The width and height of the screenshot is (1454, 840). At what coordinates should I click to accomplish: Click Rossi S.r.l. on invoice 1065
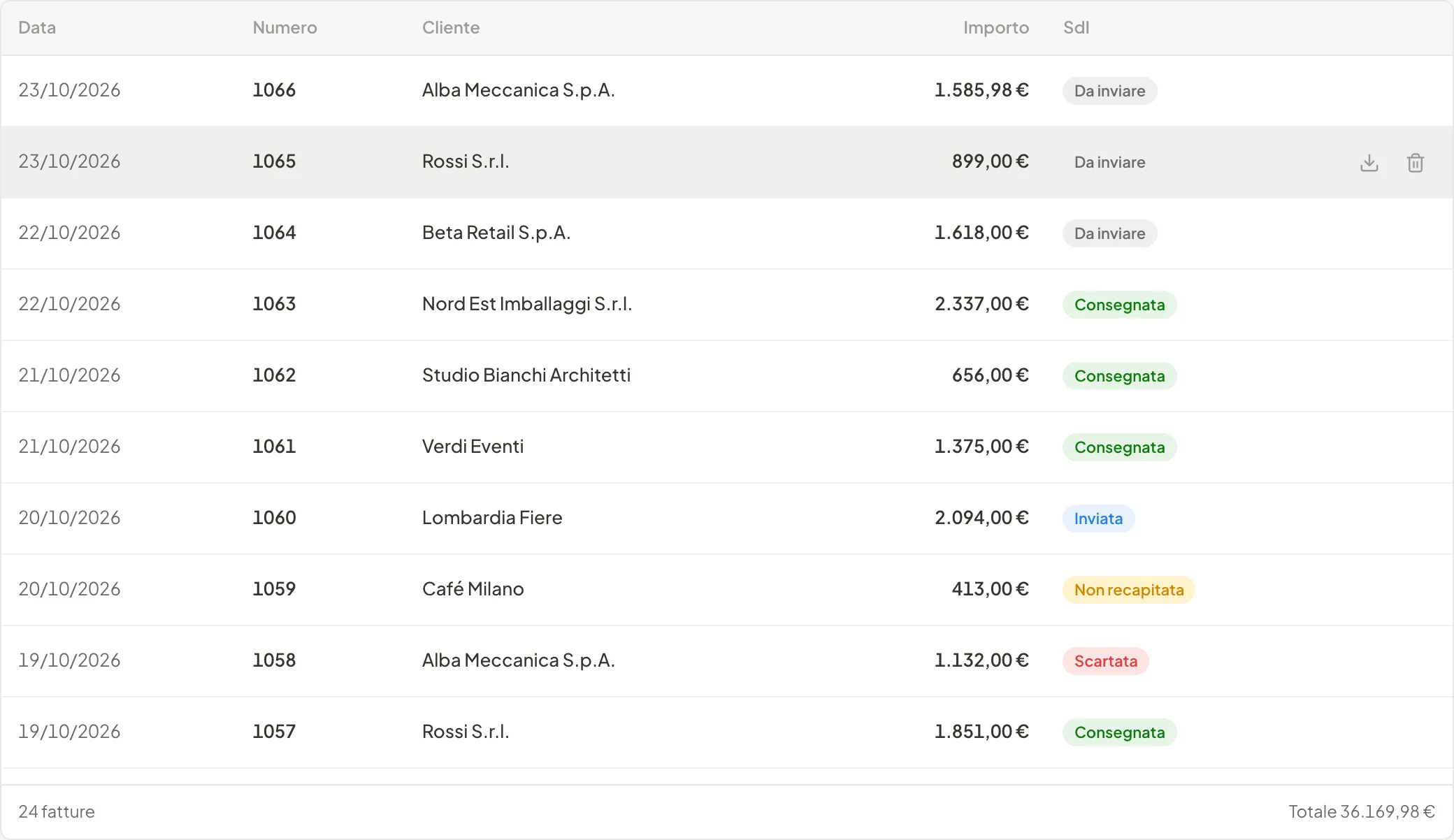(466, 161)
